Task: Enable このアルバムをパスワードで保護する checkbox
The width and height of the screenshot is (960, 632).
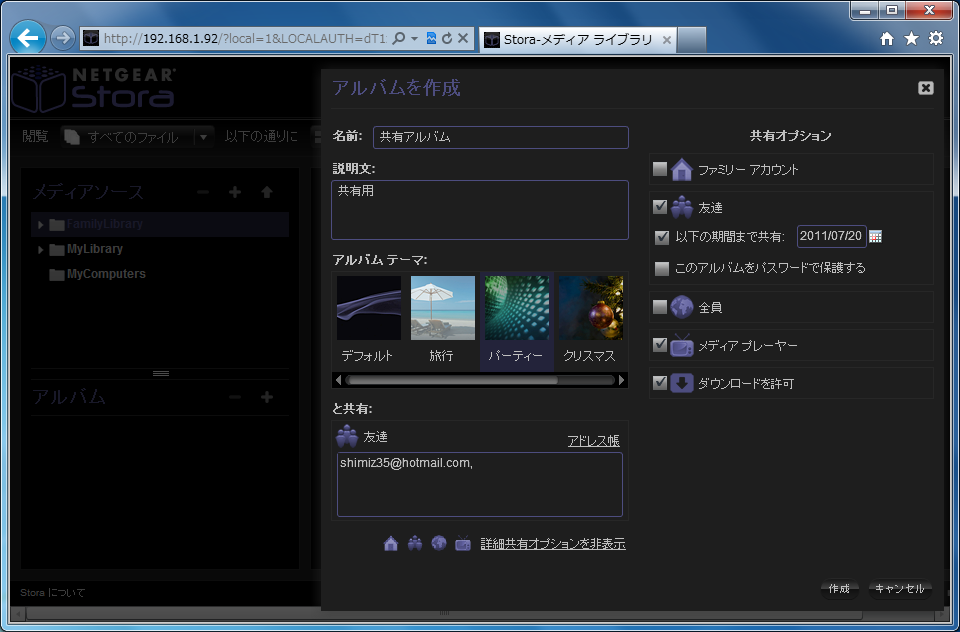Action: [x=661, y=268]
